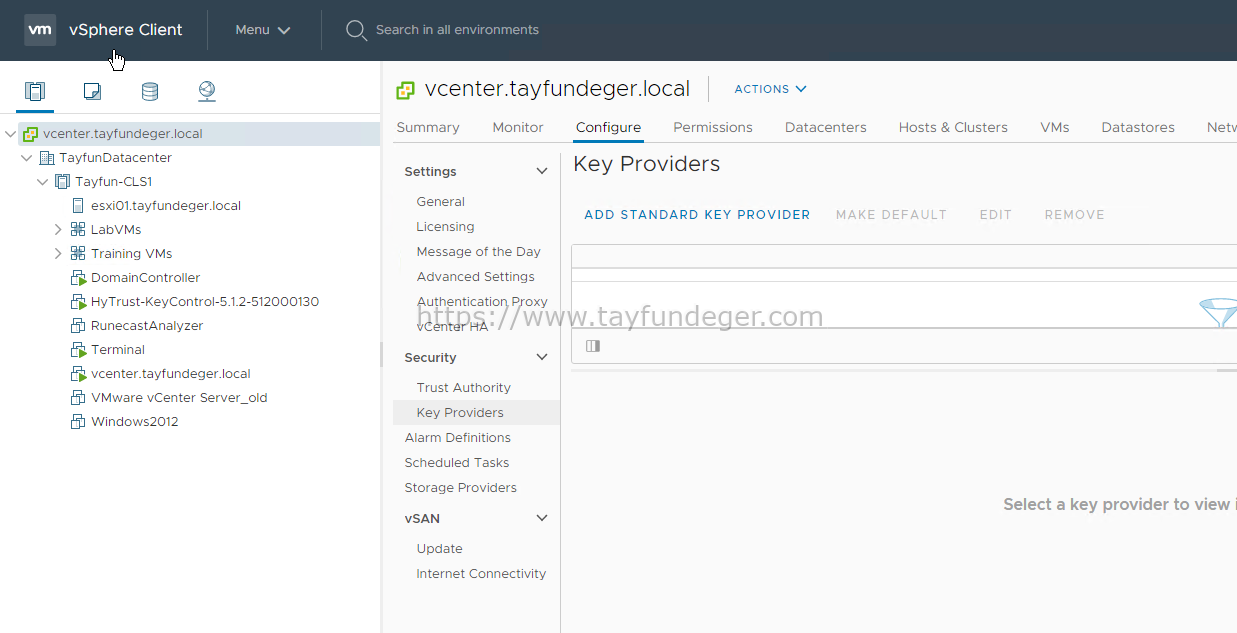Open Storage Providers
The image size is (1237, 633).
[461, 488]
